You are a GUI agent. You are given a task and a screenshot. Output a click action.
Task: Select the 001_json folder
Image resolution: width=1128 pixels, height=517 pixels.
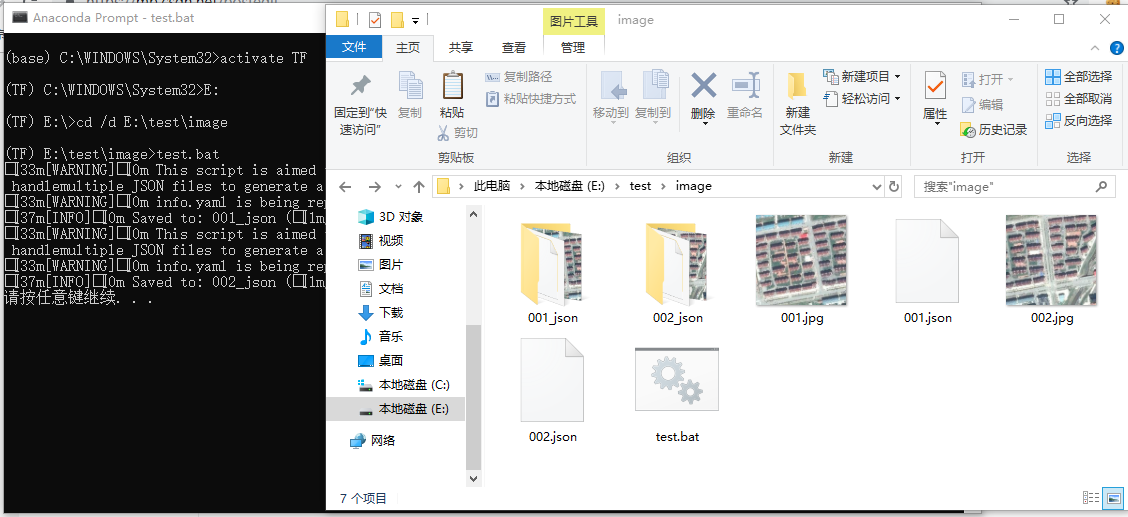pos(552,271)
